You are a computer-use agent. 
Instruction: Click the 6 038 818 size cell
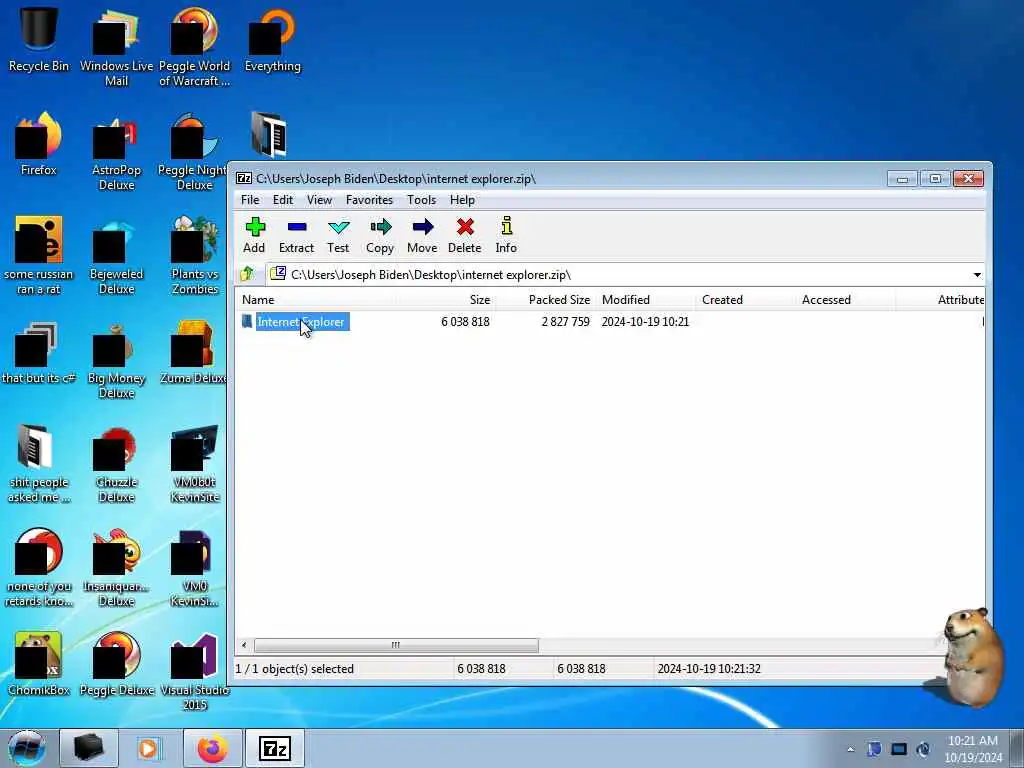point(465,322)
